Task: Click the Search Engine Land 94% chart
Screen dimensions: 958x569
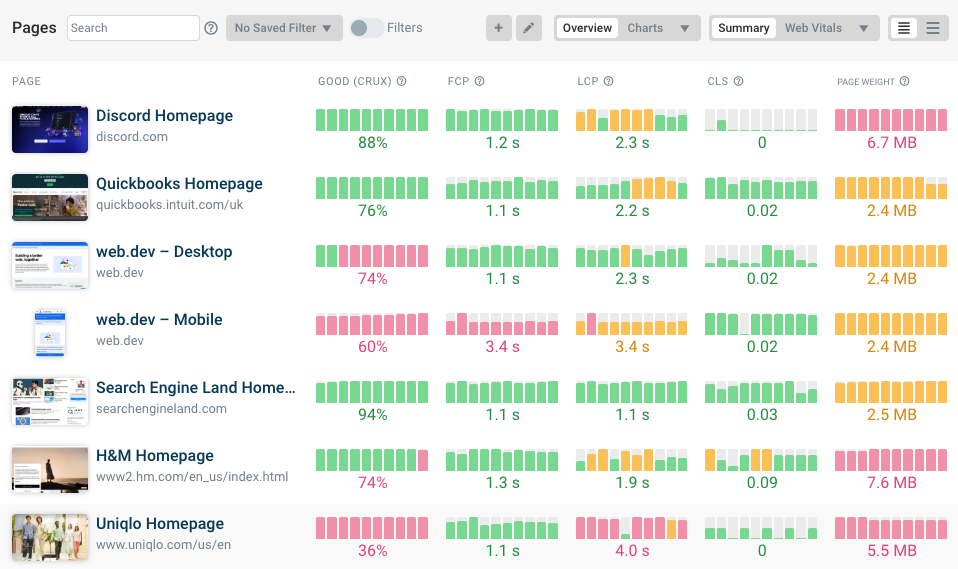Action: [x=372, y=392]
